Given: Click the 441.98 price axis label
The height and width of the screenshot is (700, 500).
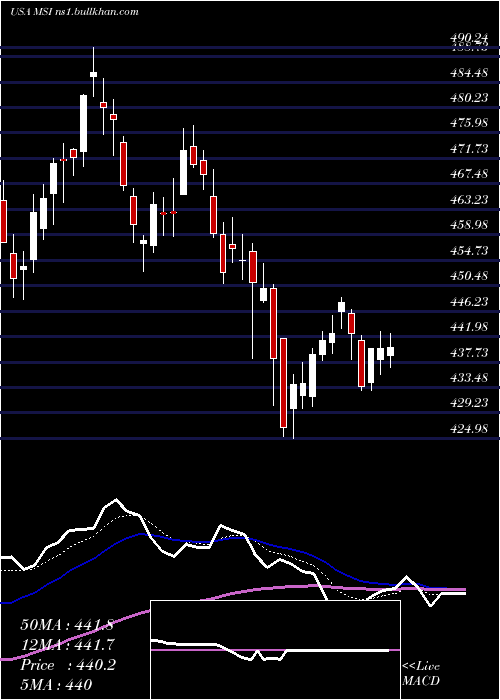Looking at the screenshot, I should click(469, 327).
